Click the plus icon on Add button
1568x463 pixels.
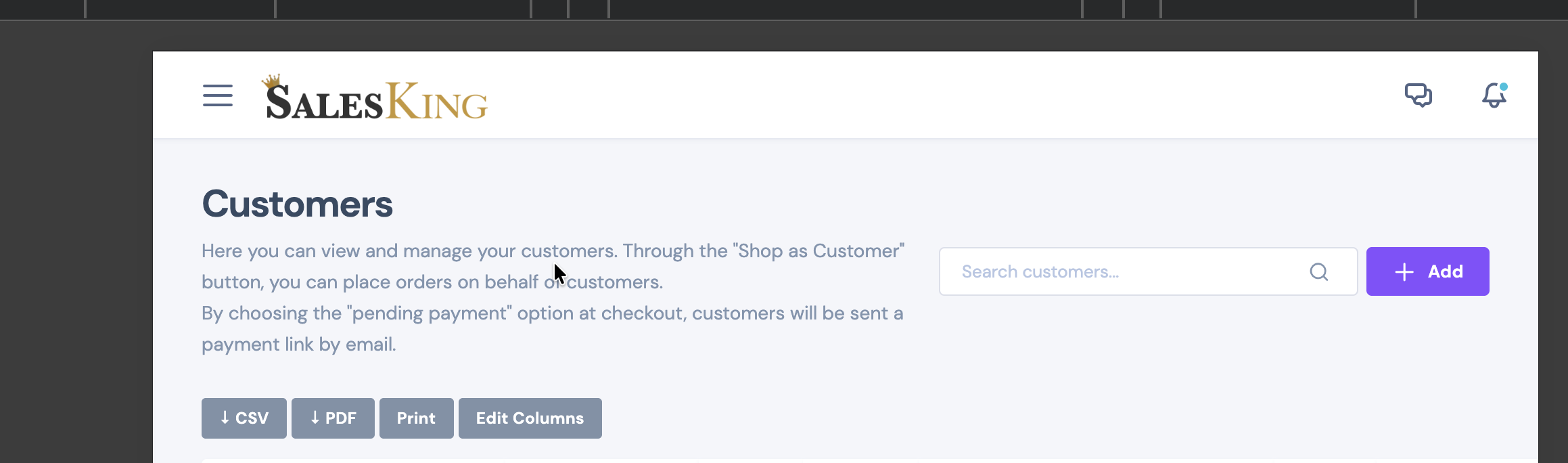point(1404,272)
